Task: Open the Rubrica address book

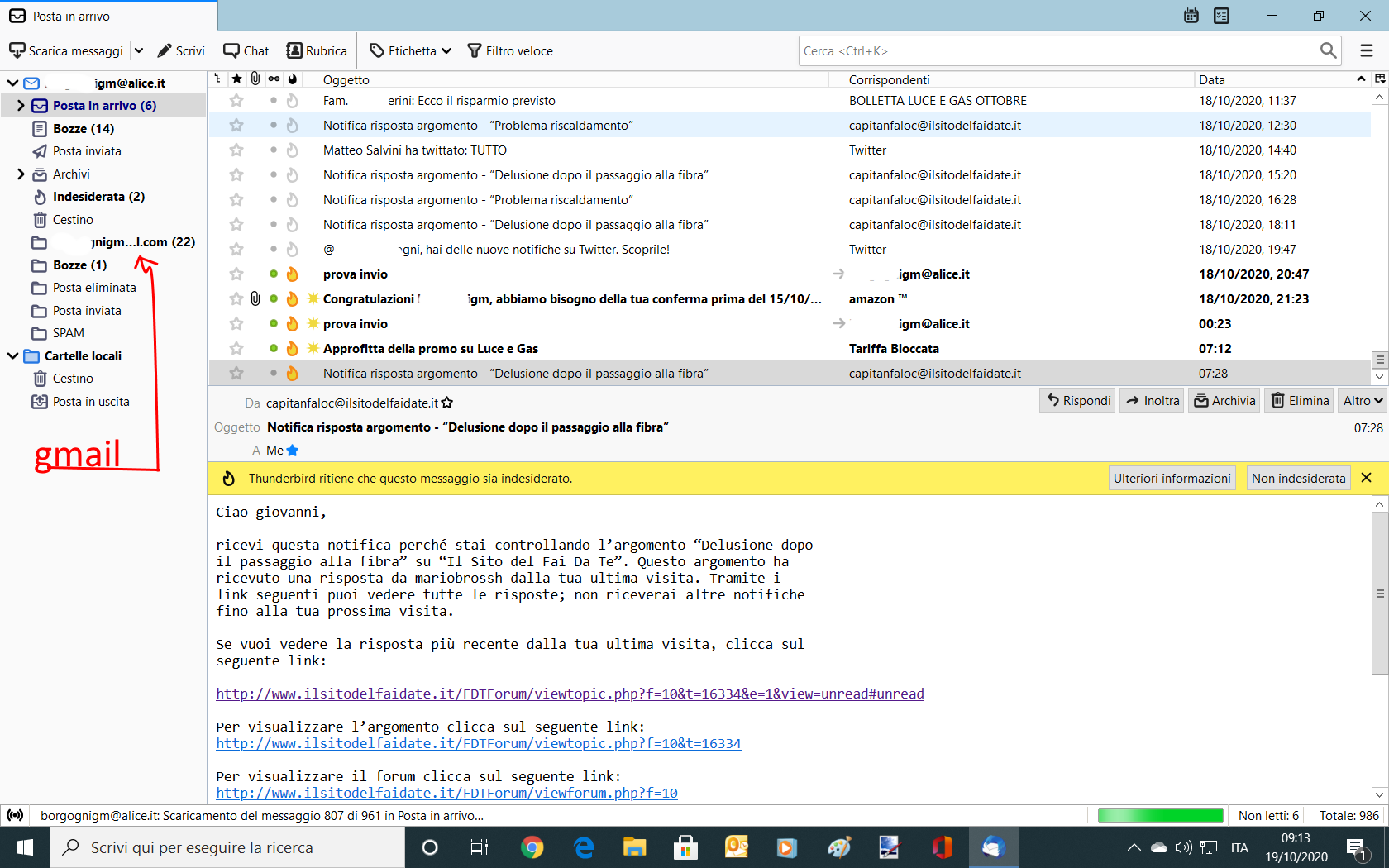Action: tap(317, 50)
